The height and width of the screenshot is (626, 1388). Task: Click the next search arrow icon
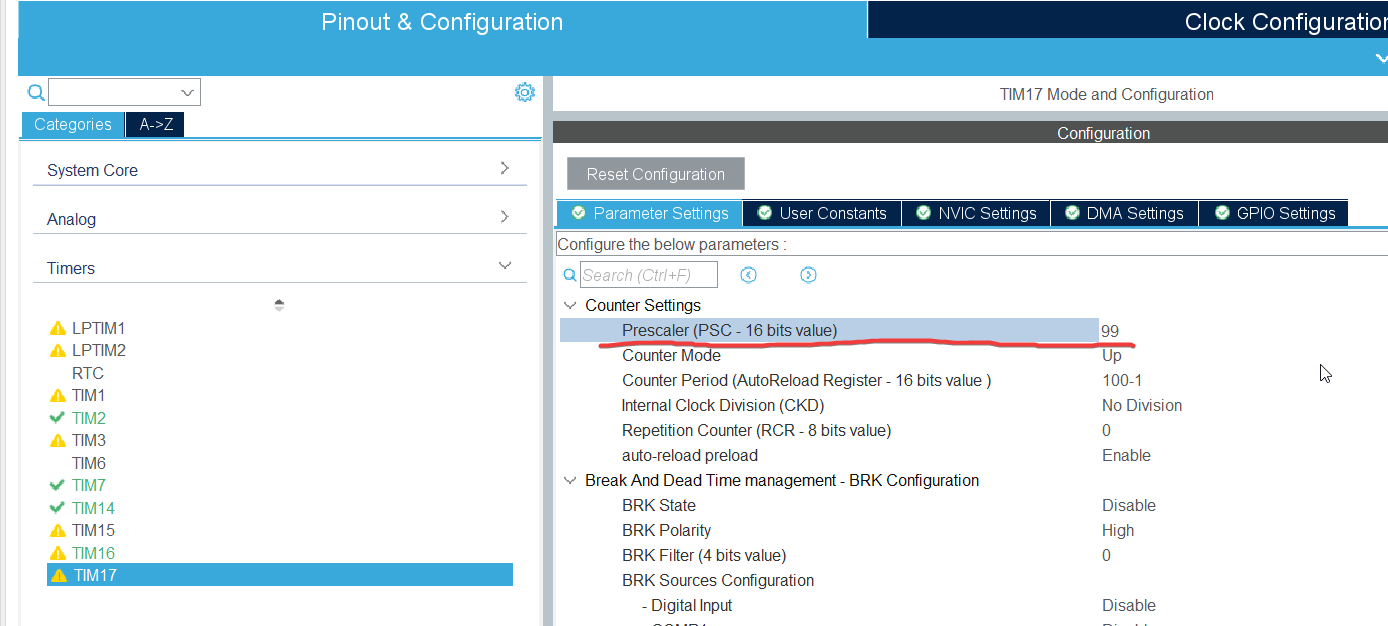tap(808, 274)
